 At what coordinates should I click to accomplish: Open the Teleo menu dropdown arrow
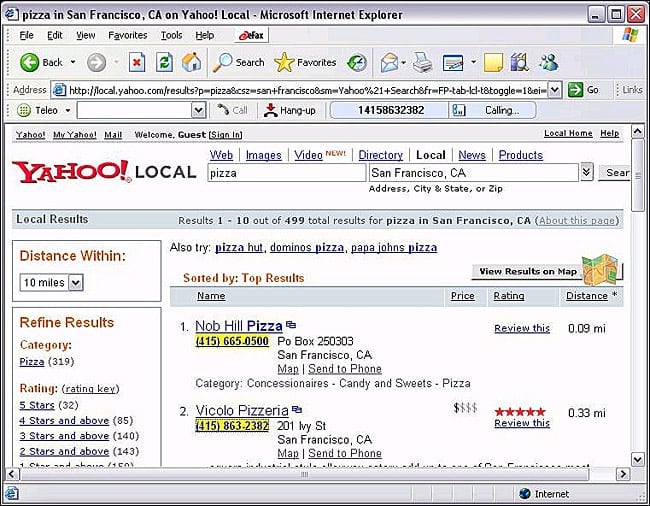coord(68,111)
